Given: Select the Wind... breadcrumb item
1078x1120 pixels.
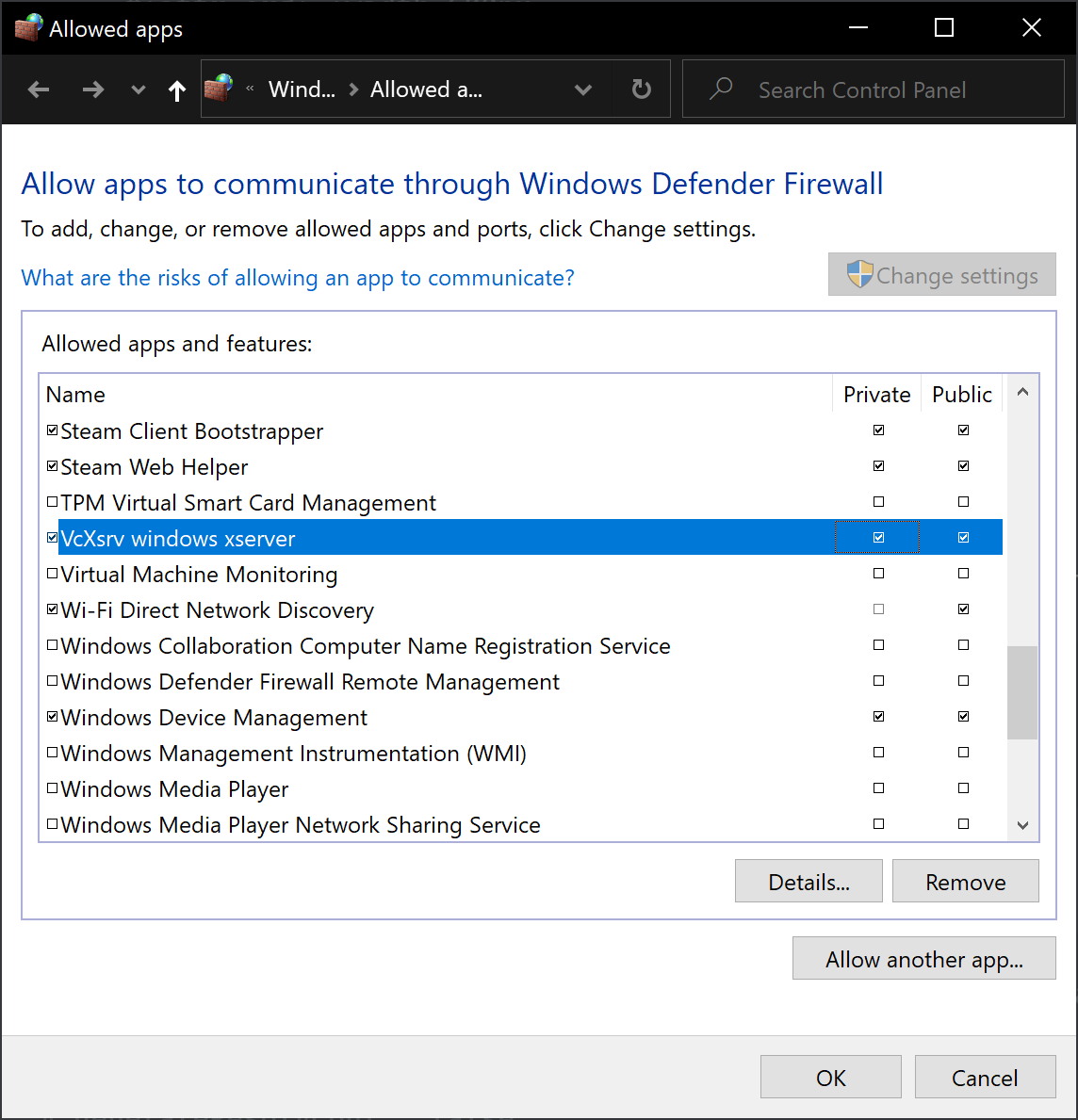Looking at the screenshot, I should coord(302,89).
